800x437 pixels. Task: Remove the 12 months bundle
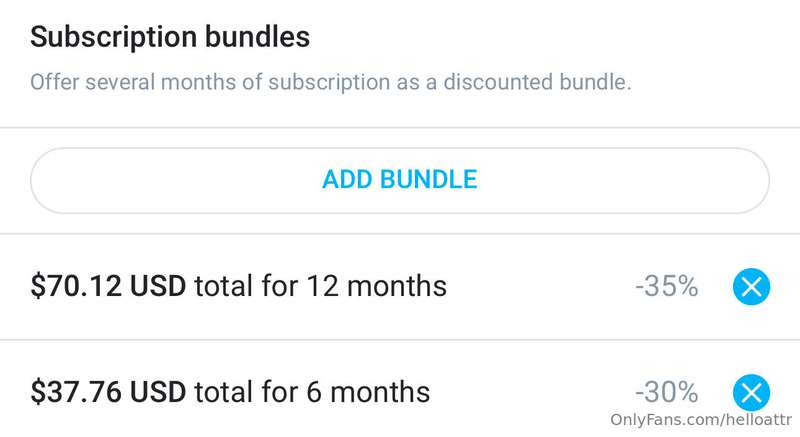tap(751, 287)
